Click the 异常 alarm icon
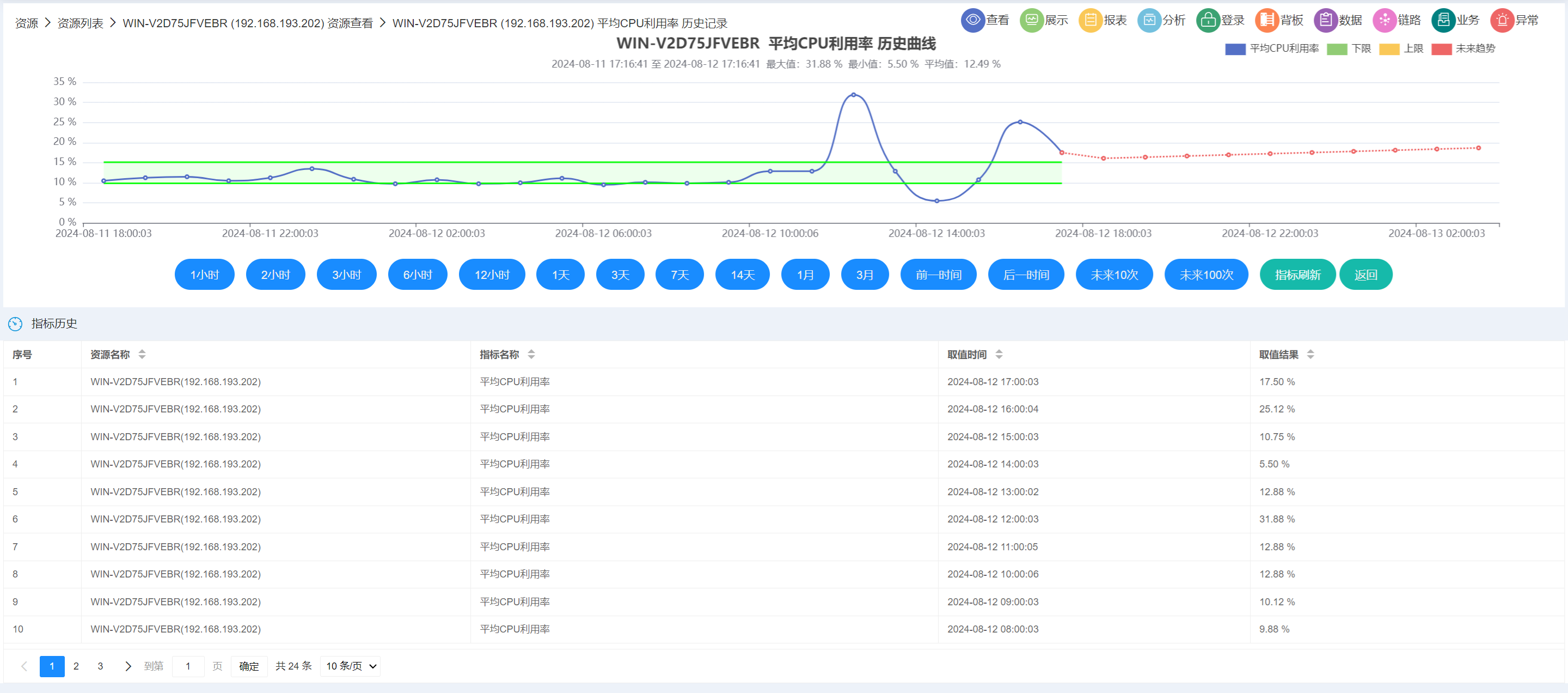This screenshot has width=1568, height=693. [x=1502, y=20]
